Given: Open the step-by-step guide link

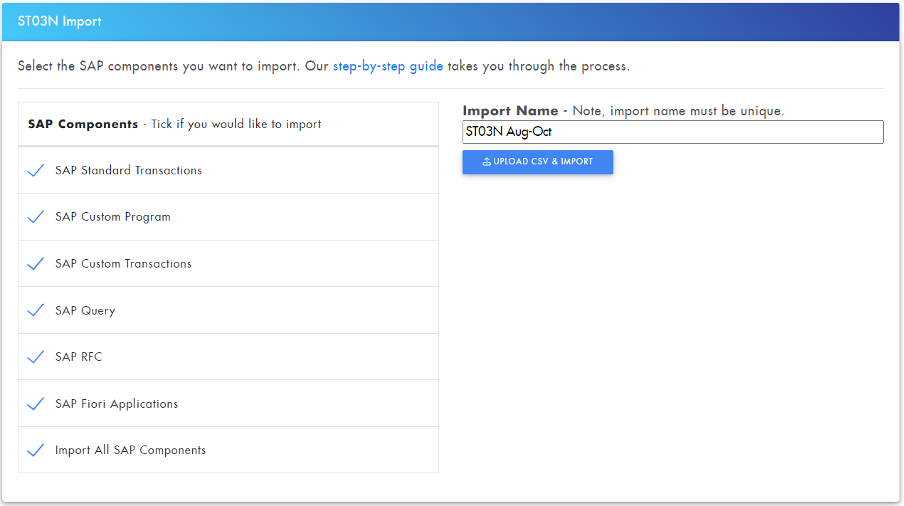Looking at the screenshot, I should click(387, 67).
